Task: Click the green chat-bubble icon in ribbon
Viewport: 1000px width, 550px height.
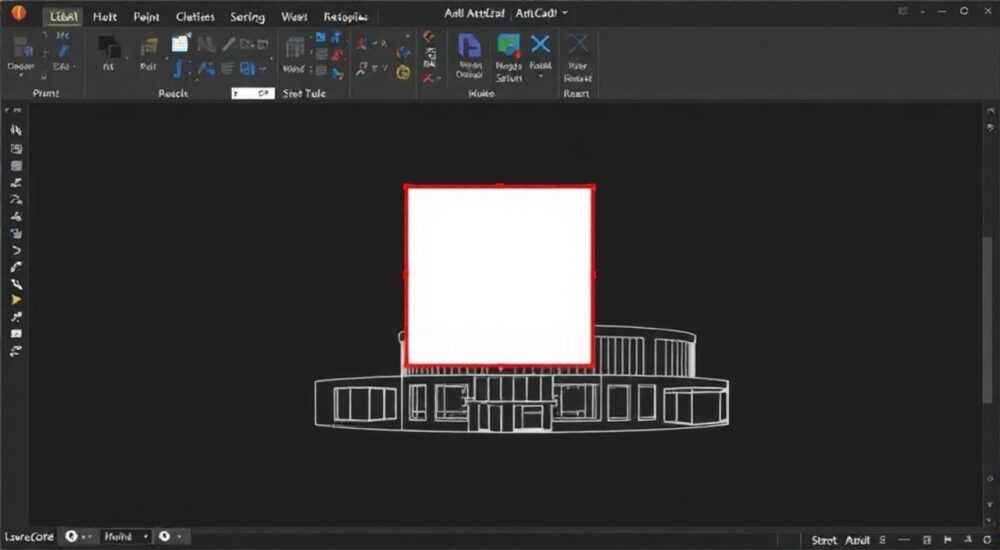Action: (x=508, y=45)
